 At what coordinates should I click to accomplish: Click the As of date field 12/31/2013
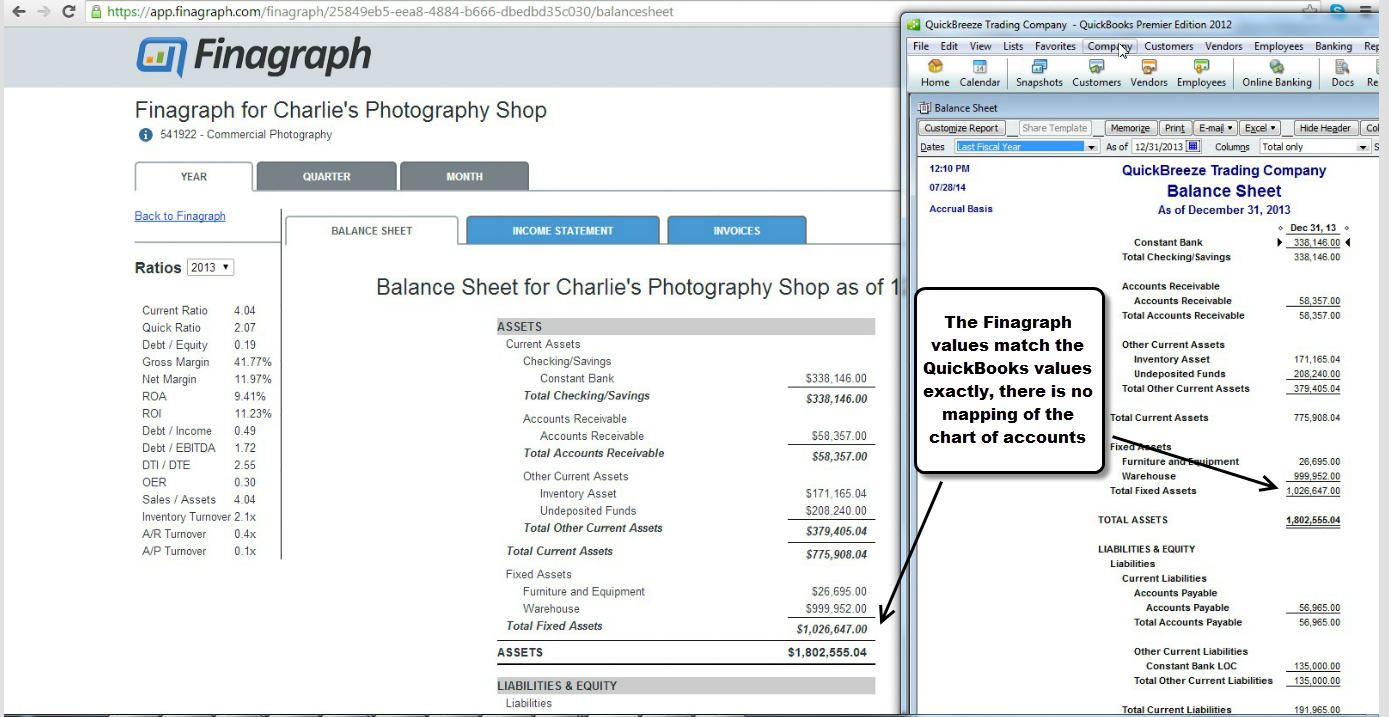(x=1158, y=147)
